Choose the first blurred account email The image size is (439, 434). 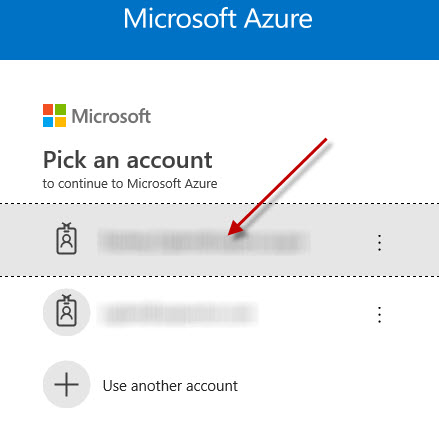[204, 242]
